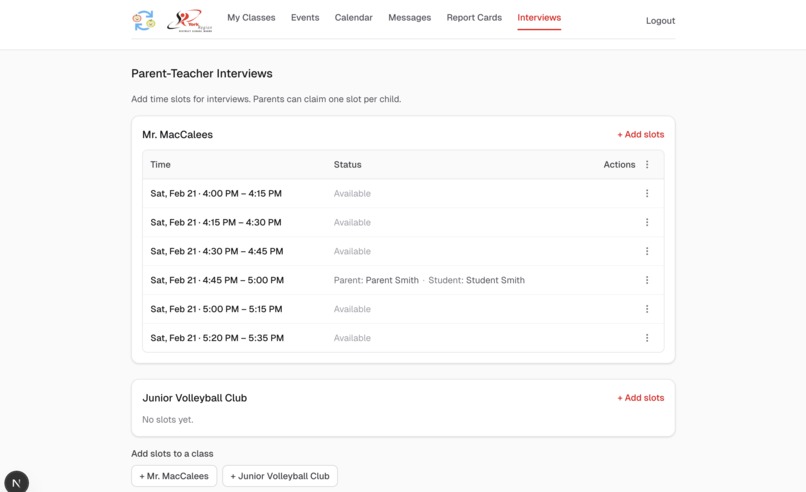806x492 pixels.
Task: Select slot Sat, Feb 21 5:00 PM – 5:15 PM
Action: tap(216, 308)
